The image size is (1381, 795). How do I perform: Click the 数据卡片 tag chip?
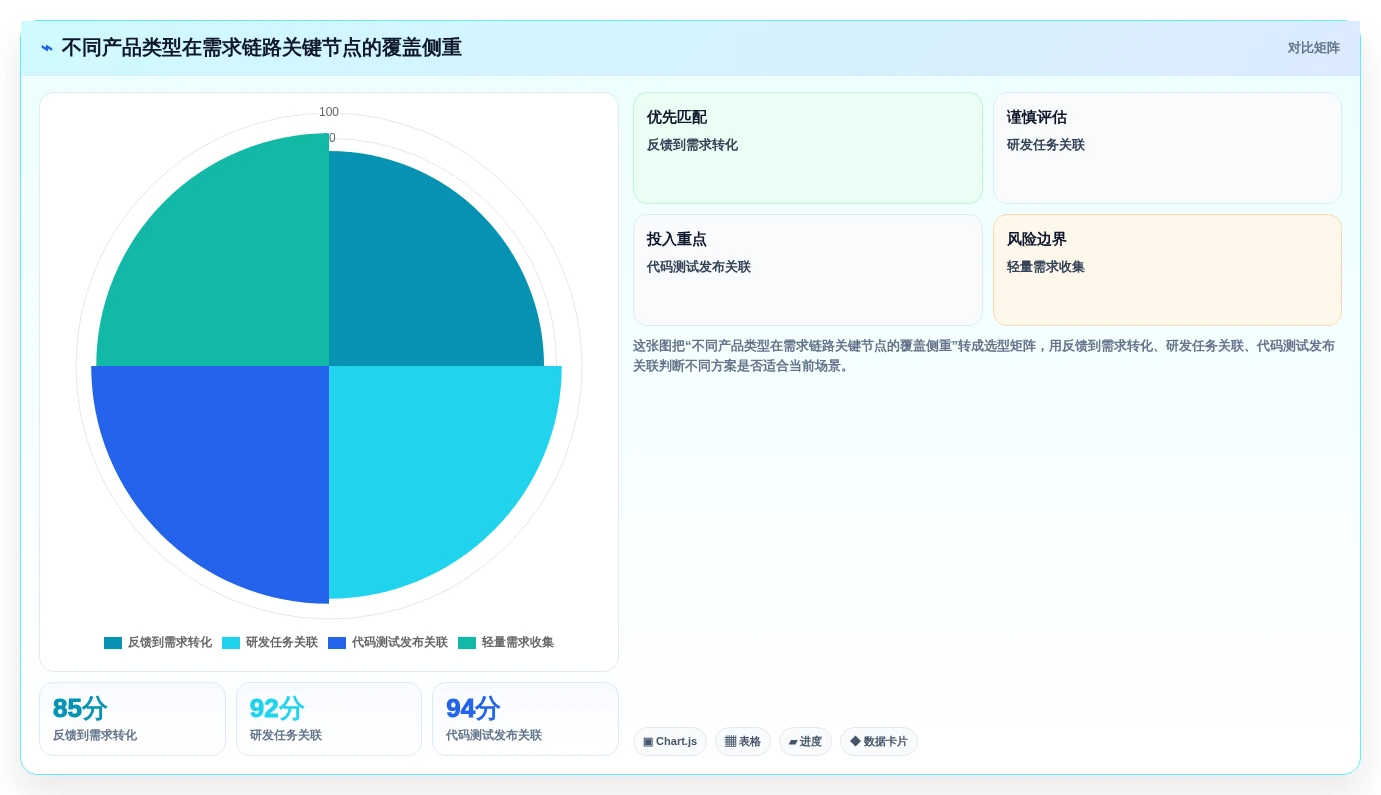[x=879, y=742]
